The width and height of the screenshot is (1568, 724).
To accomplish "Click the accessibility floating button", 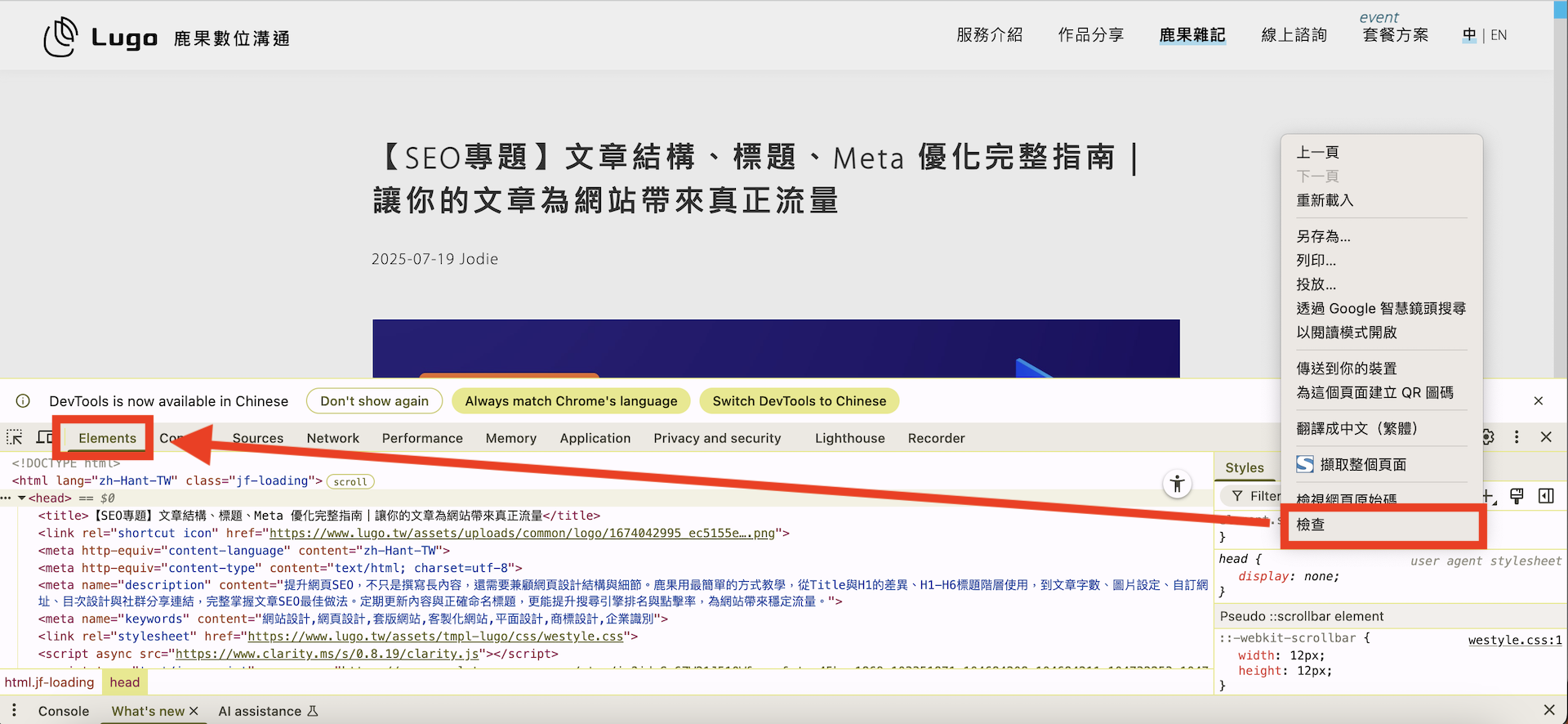I will (1177, 484).
